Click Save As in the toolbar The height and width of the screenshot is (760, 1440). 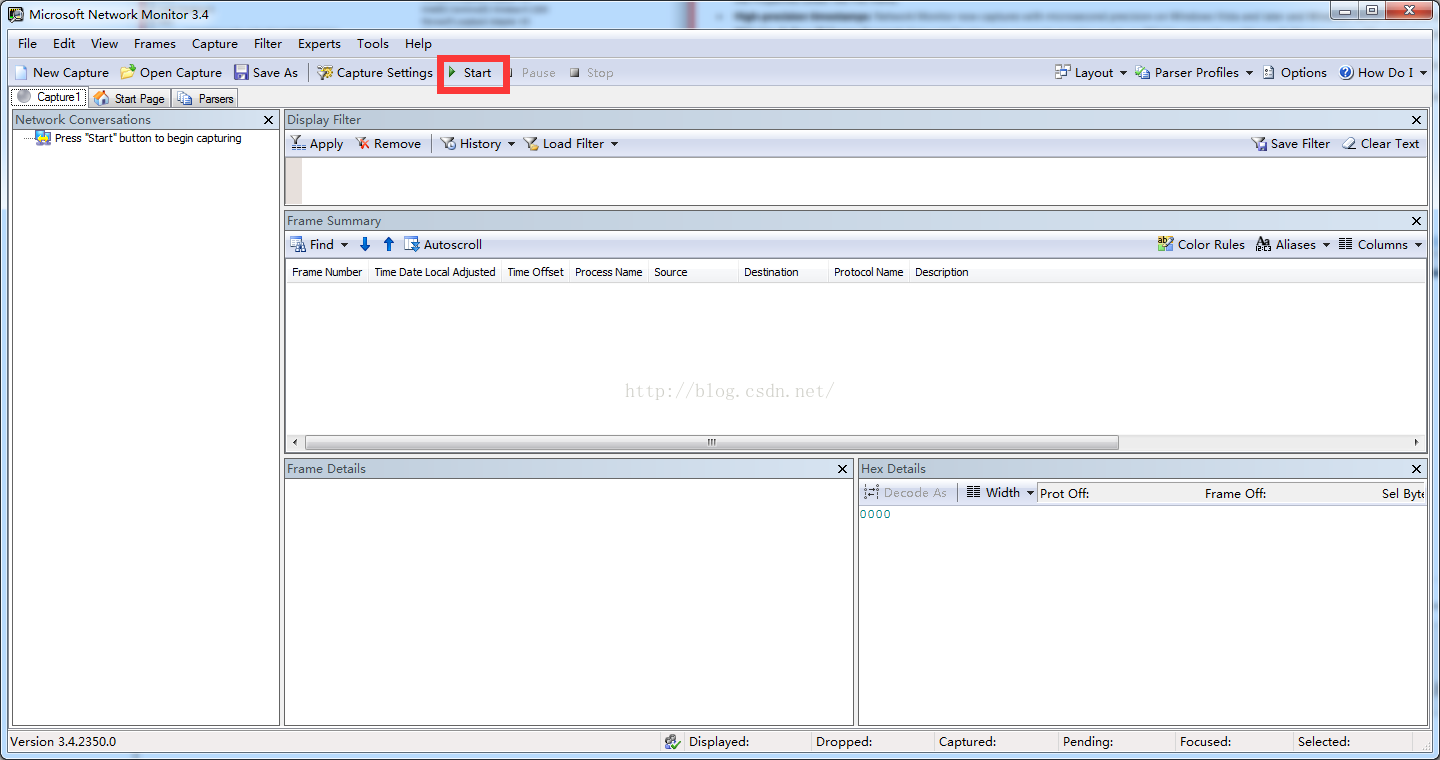(x=266, y=72)
